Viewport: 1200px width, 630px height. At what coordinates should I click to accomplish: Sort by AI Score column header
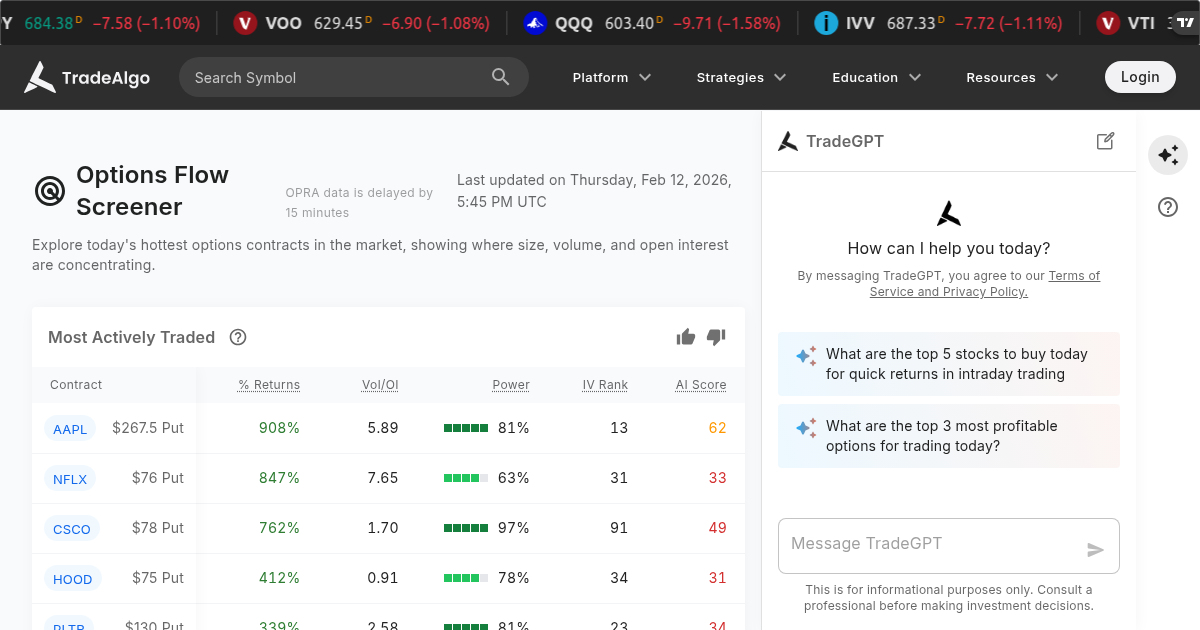coord(701,385)
